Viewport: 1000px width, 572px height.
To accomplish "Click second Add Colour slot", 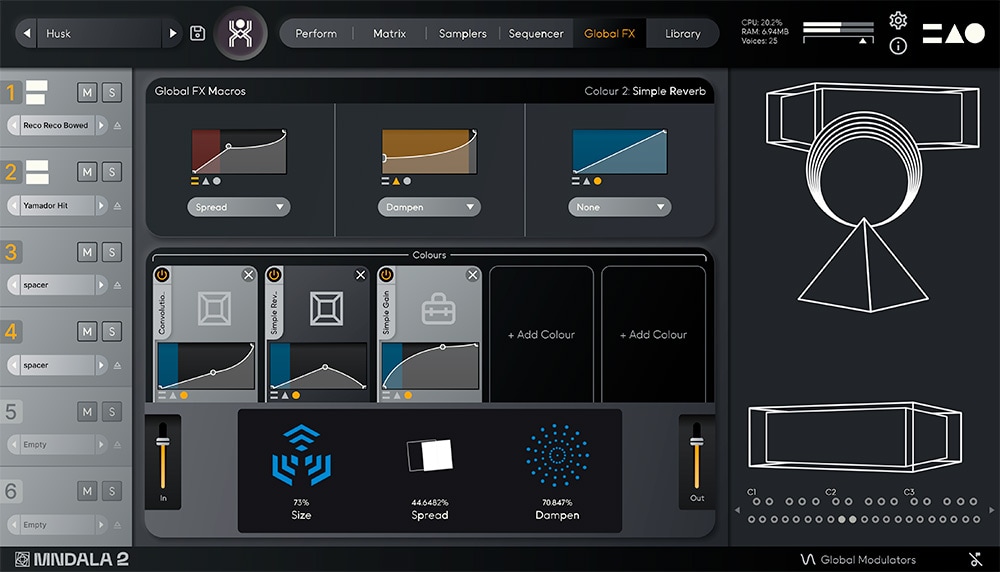I will click(x=653, y=334).
